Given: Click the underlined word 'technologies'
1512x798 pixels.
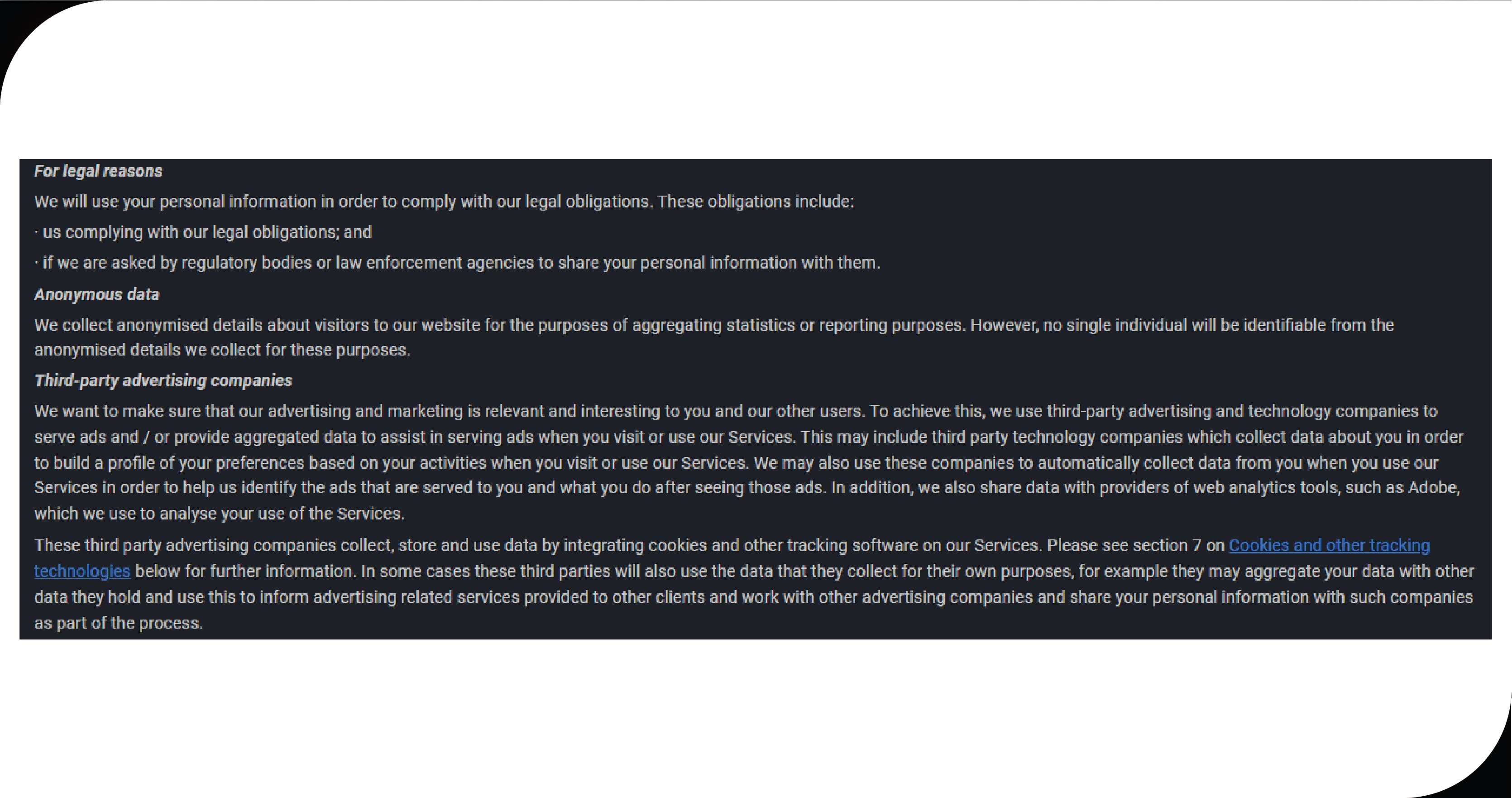Looking at the screenshot, I should (82, 572).
